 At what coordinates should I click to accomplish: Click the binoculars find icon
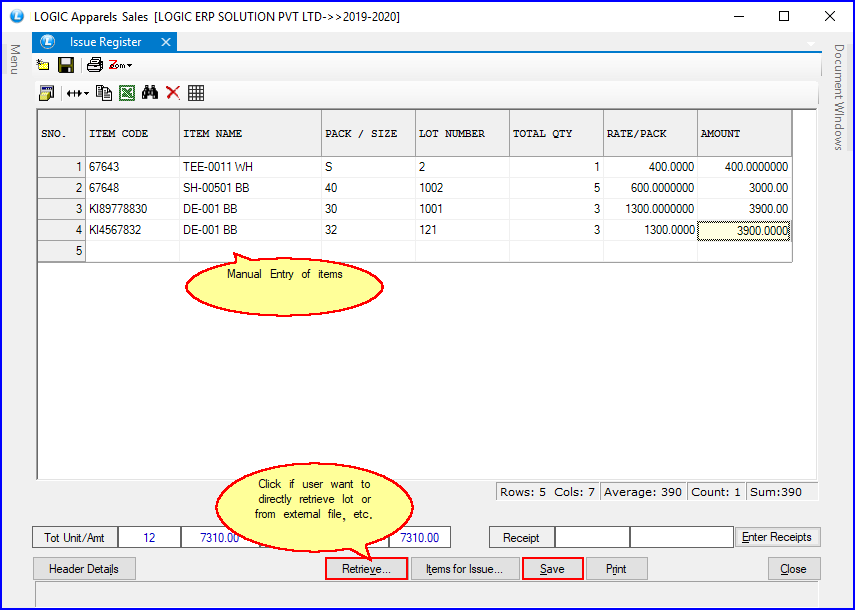[150, 93]
